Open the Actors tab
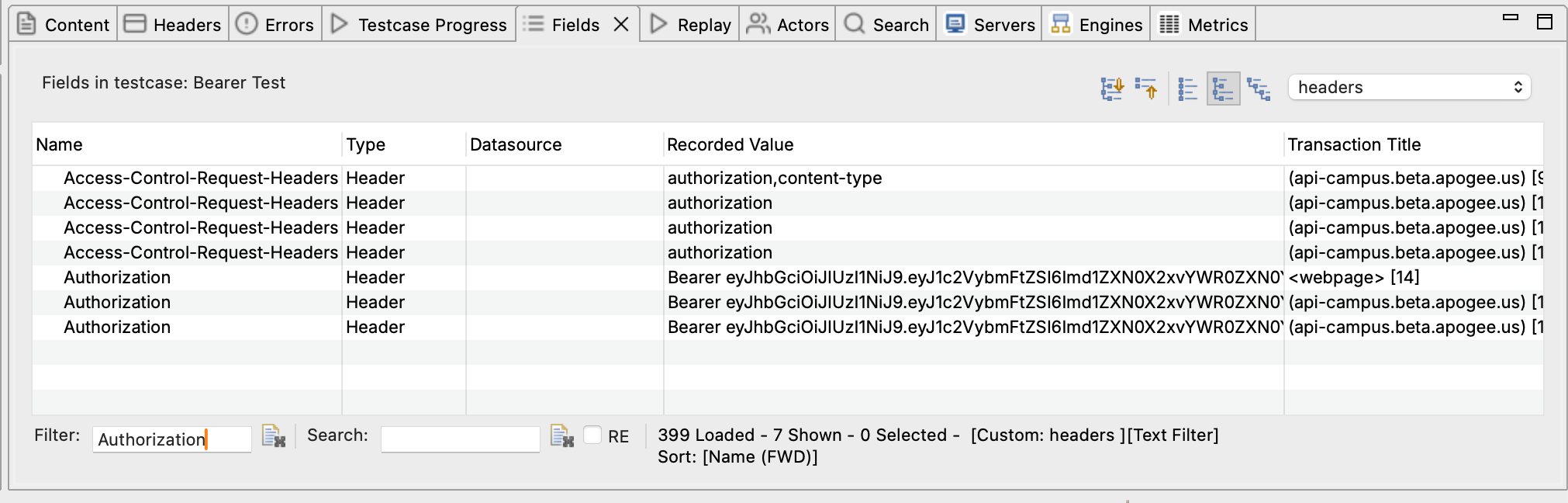1568x503 pixels. pyautogui.click(x=788, y=25)
